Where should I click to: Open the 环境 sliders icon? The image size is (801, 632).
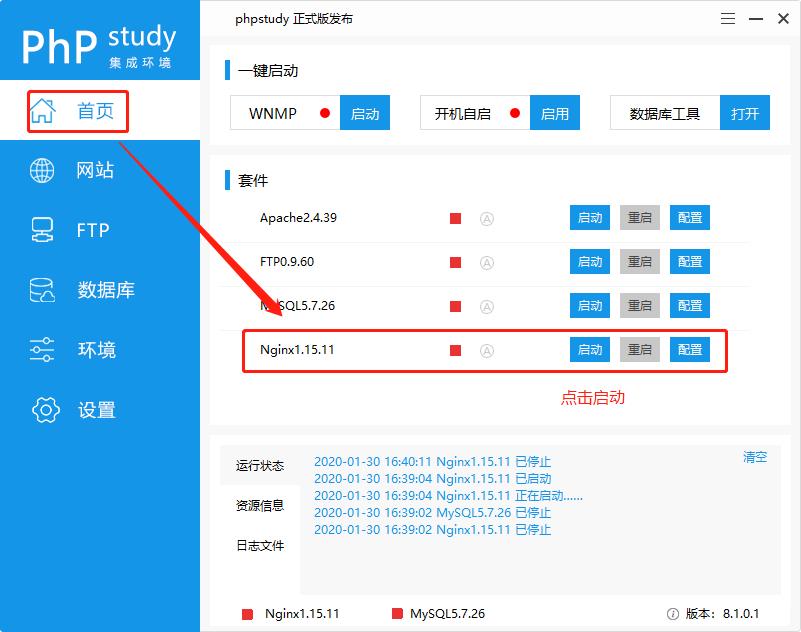(x=42, y=350)
